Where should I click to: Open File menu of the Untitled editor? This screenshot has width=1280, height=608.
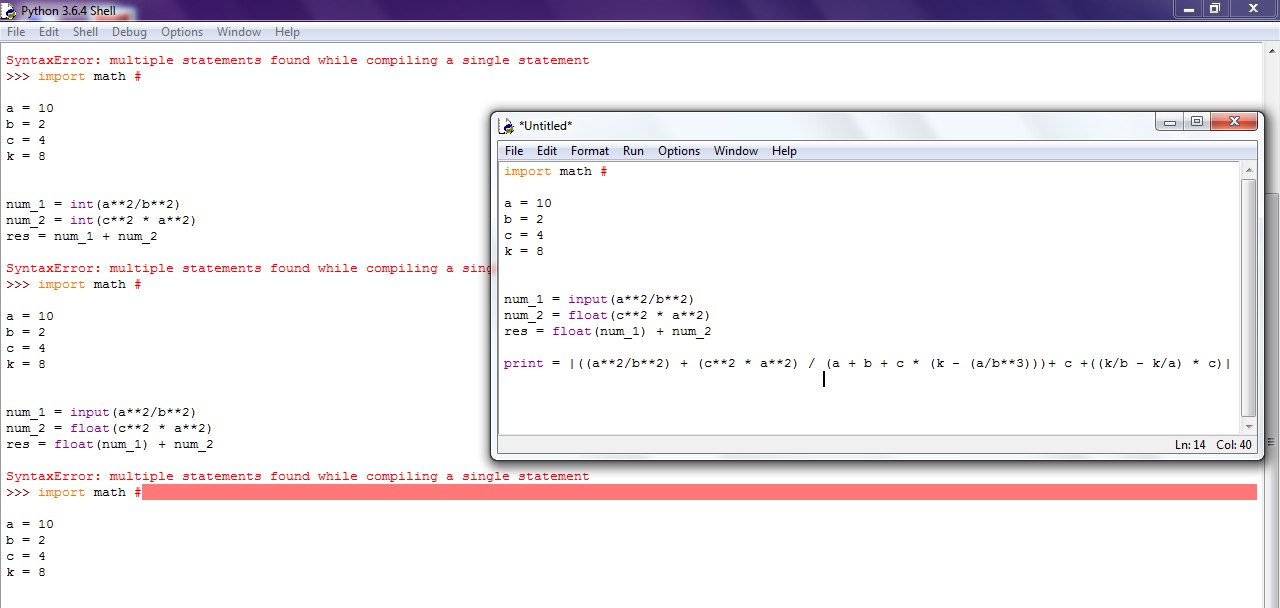[513, 151]
